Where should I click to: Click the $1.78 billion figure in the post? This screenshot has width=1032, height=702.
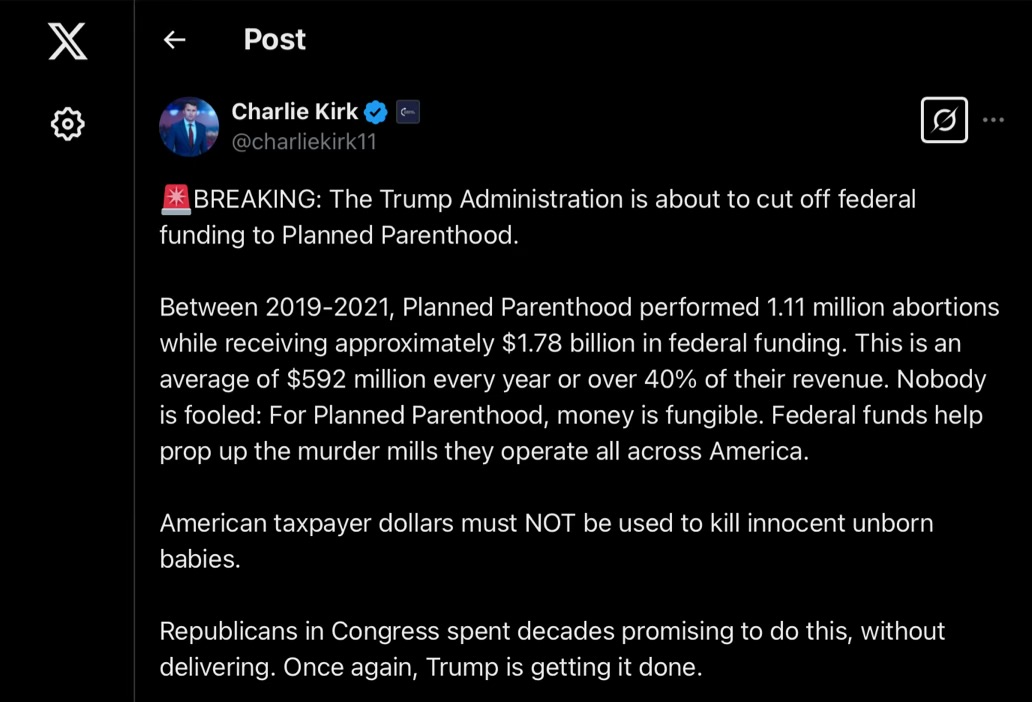tap(565, 343)
